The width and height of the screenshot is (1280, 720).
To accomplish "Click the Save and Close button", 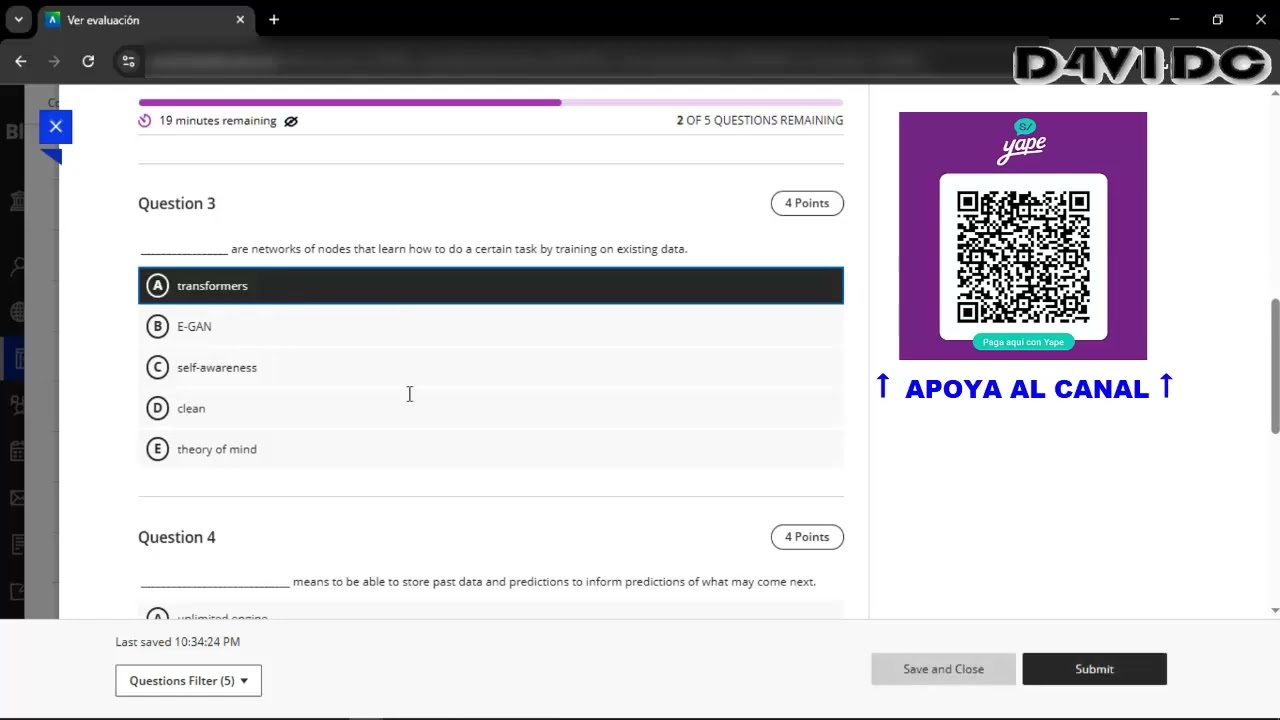I will pos(943,669).
